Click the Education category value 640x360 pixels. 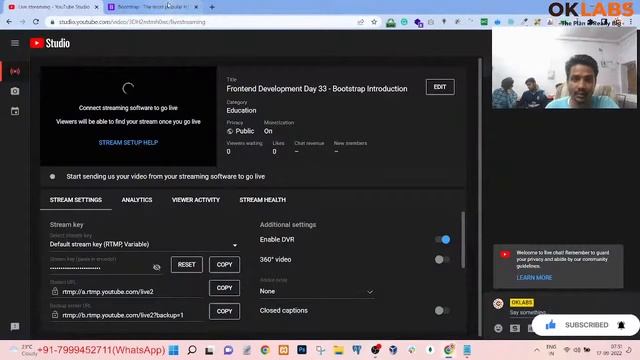[x=241, y=111]
